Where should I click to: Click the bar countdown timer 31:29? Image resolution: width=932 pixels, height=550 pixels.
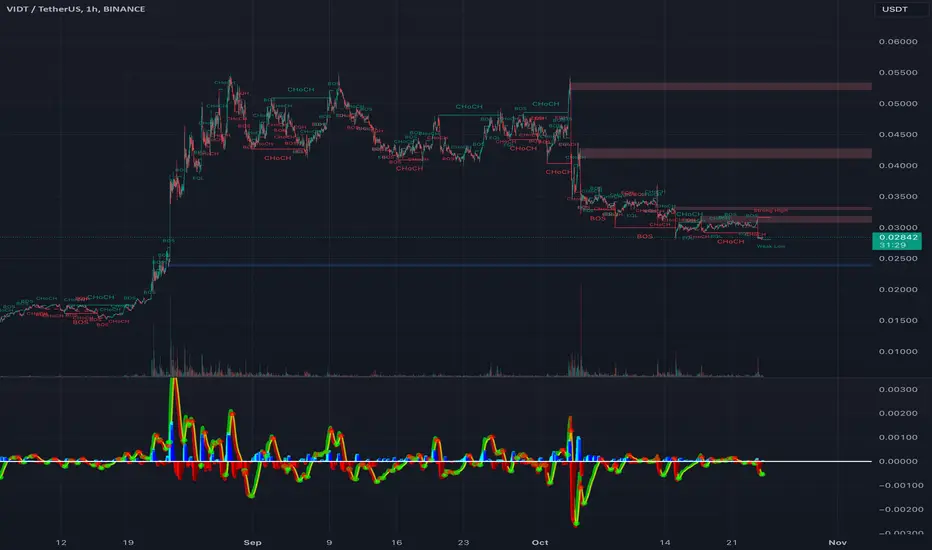point(893,245)
